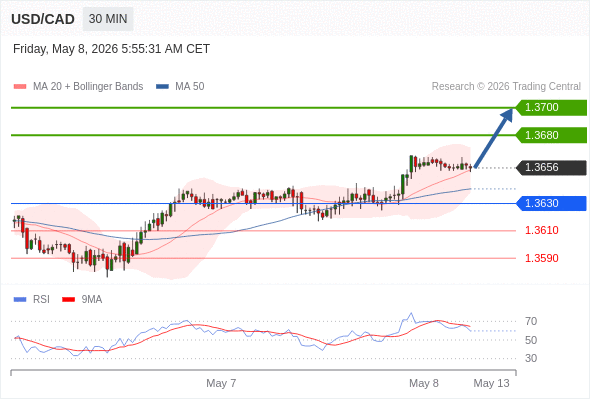Viewport: 590px width, 400px height.
Task: Select the 1.3680 green resistance tag
Action: [551, 135]
